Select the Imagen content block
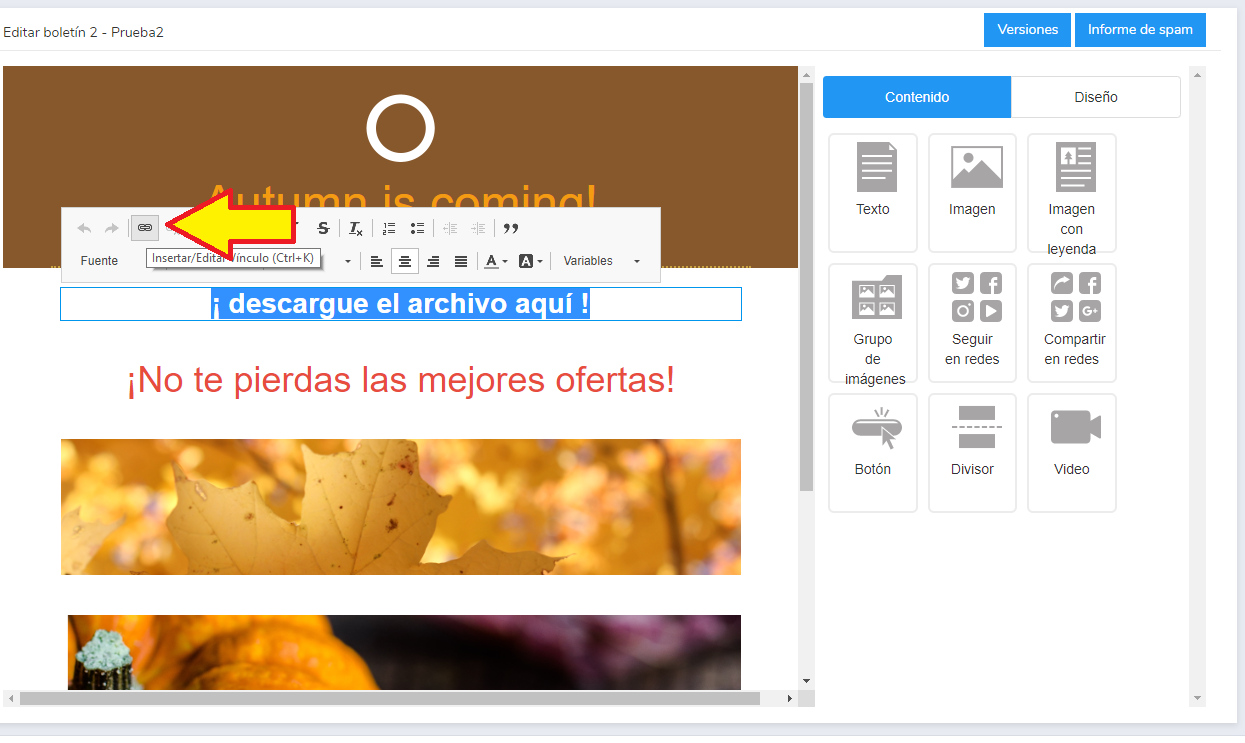This screenshot has width=1245, height=743. point(972,193)
